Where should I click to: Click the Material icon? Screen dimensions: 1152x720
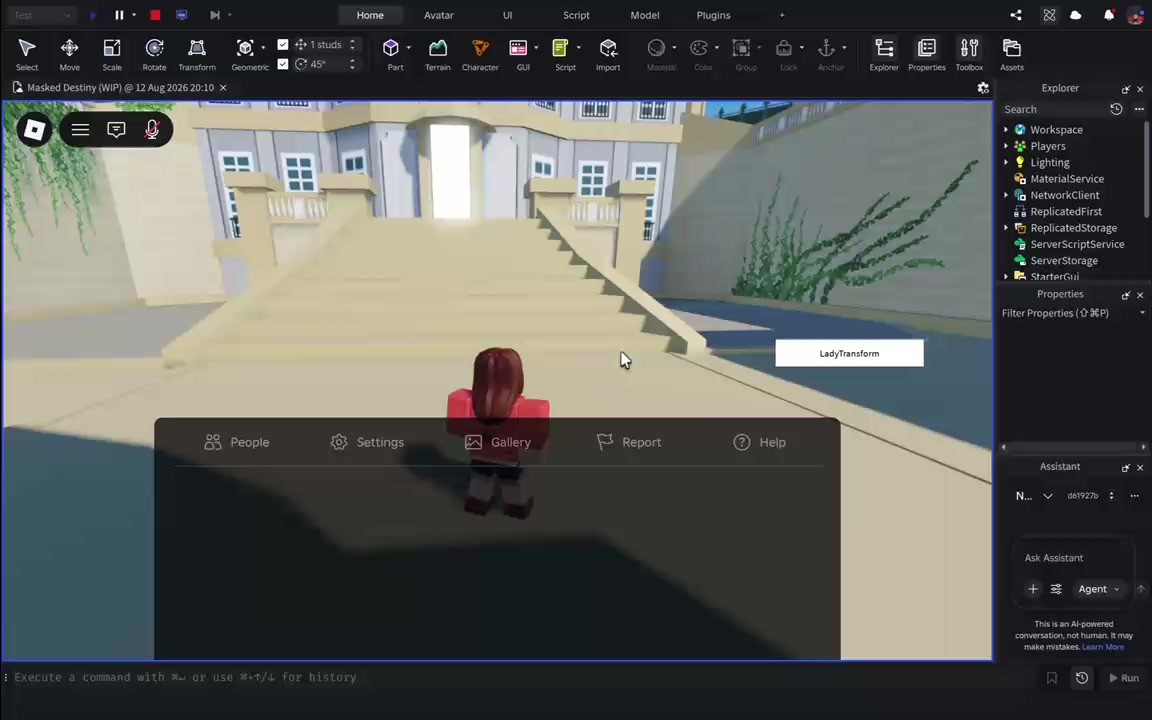pos(656,48)
